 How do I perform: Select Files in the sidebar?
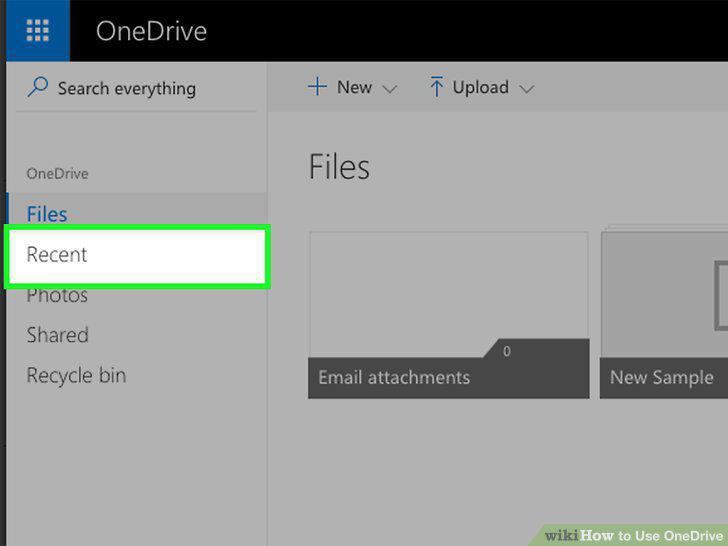(136, 213)
